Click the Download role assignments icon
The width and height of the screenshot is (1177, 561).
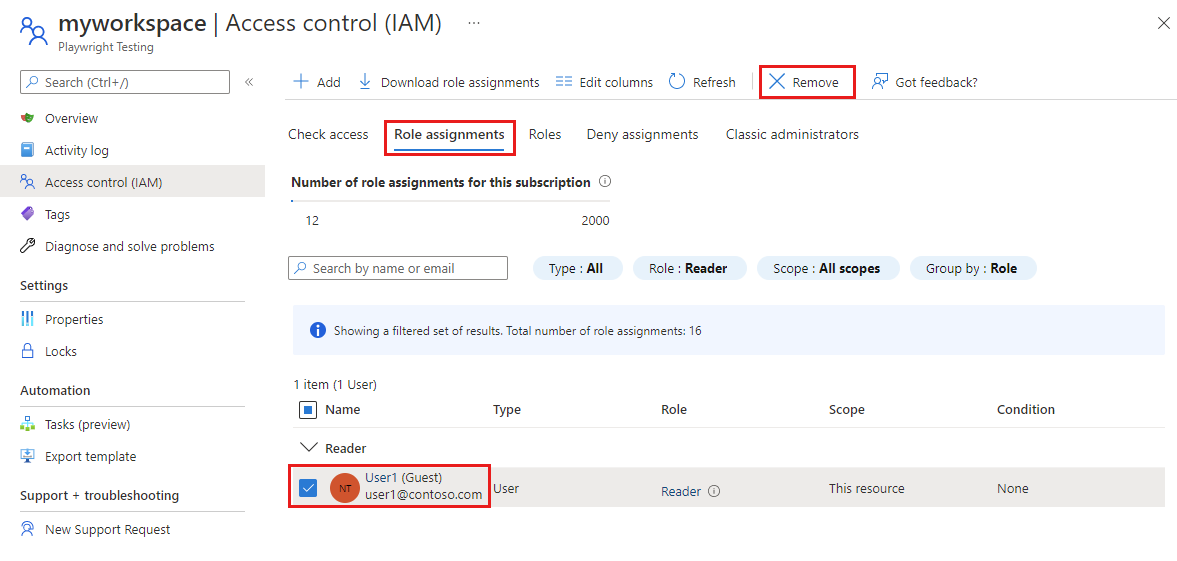[x=365, y=82]
